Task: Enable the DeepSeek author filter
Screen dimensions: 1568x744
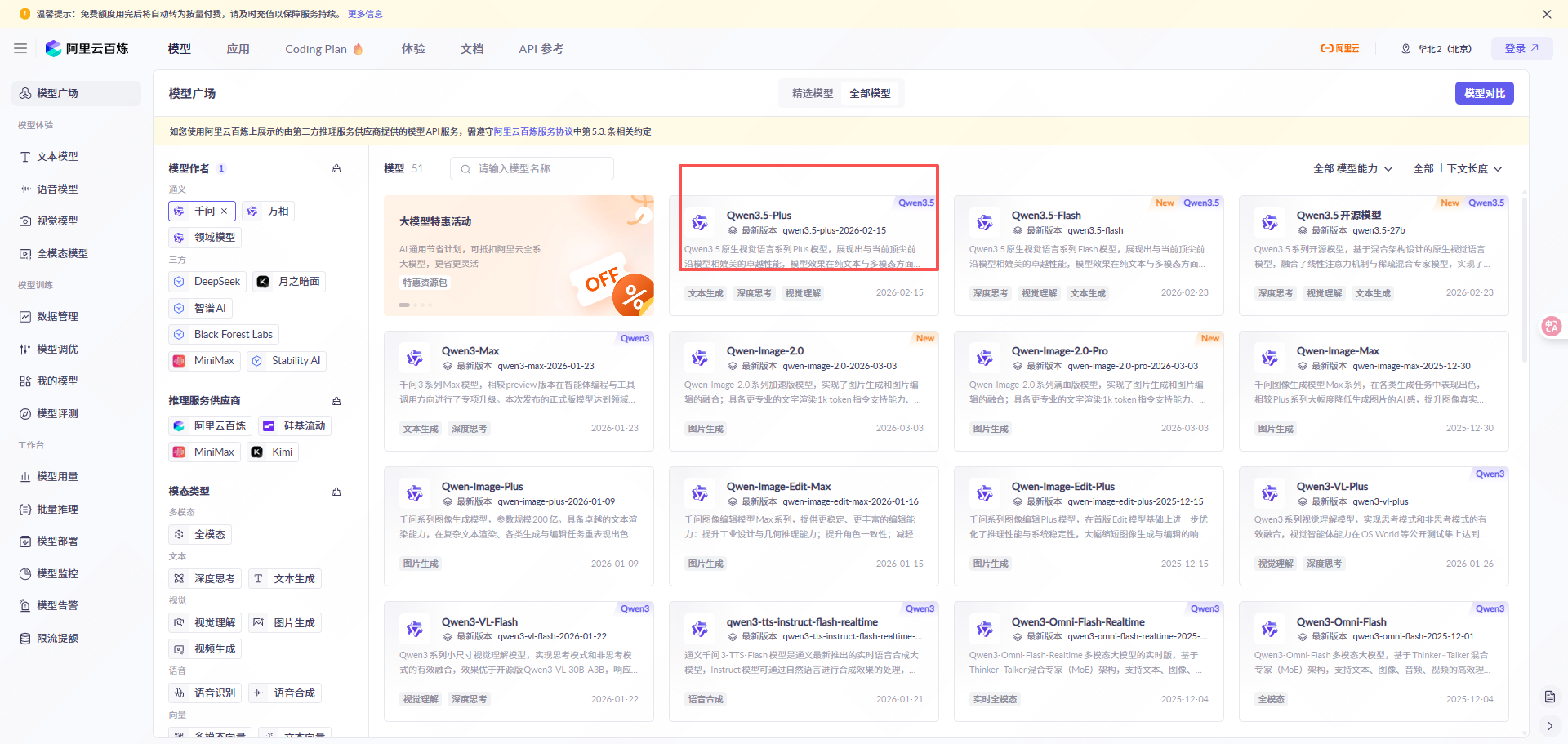Action: [207, 282]
